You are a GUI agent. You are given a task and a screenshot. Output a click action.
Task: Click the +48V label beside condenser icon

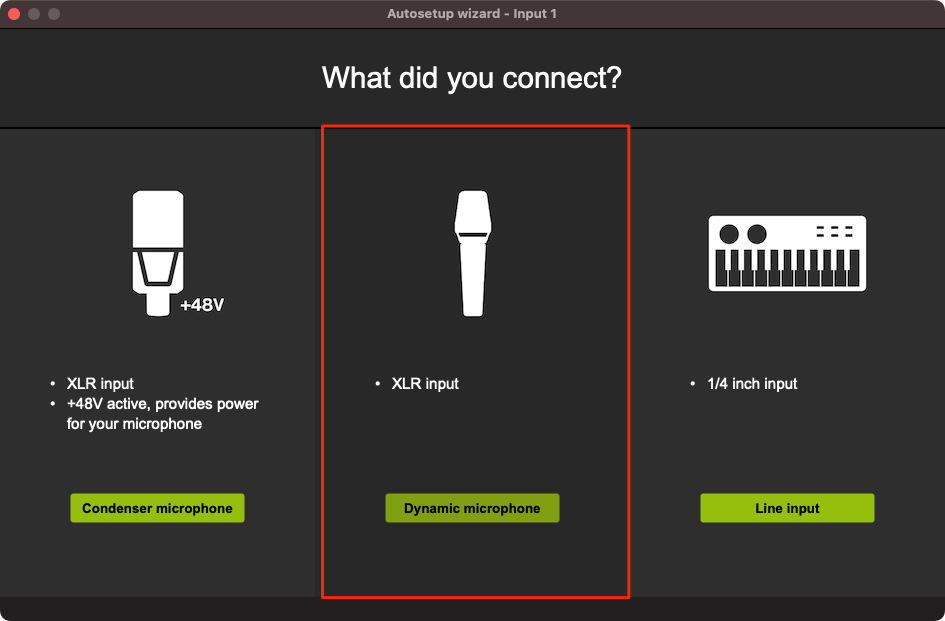click(202, 305)
